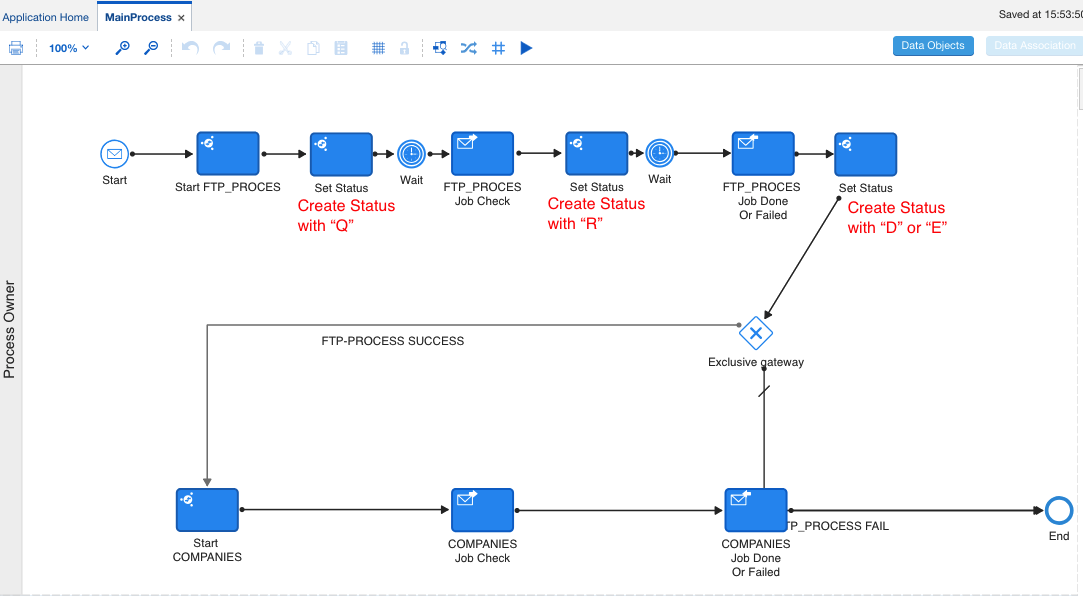1083x596 pixels.
Task: Select the Start message event
Action: tap(115, 154)
